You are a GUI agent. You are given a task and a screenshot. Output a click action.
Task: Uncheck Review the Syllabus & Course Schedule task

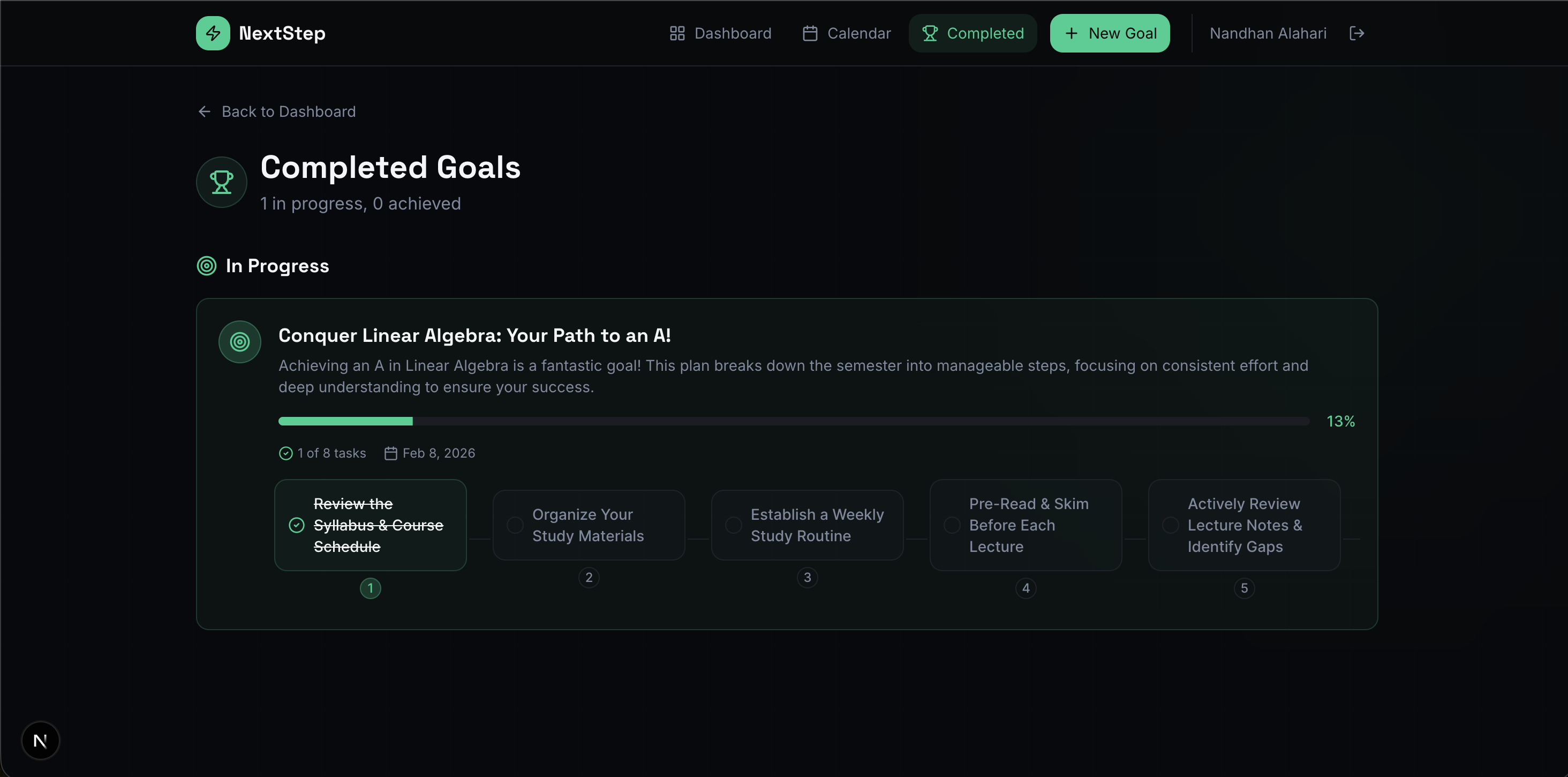(297, 525)
